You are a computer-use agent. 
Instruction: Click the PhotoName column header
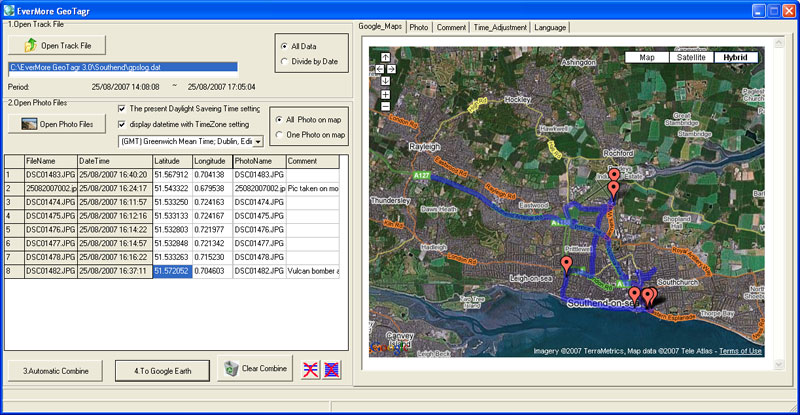click(x=259, y=161)
